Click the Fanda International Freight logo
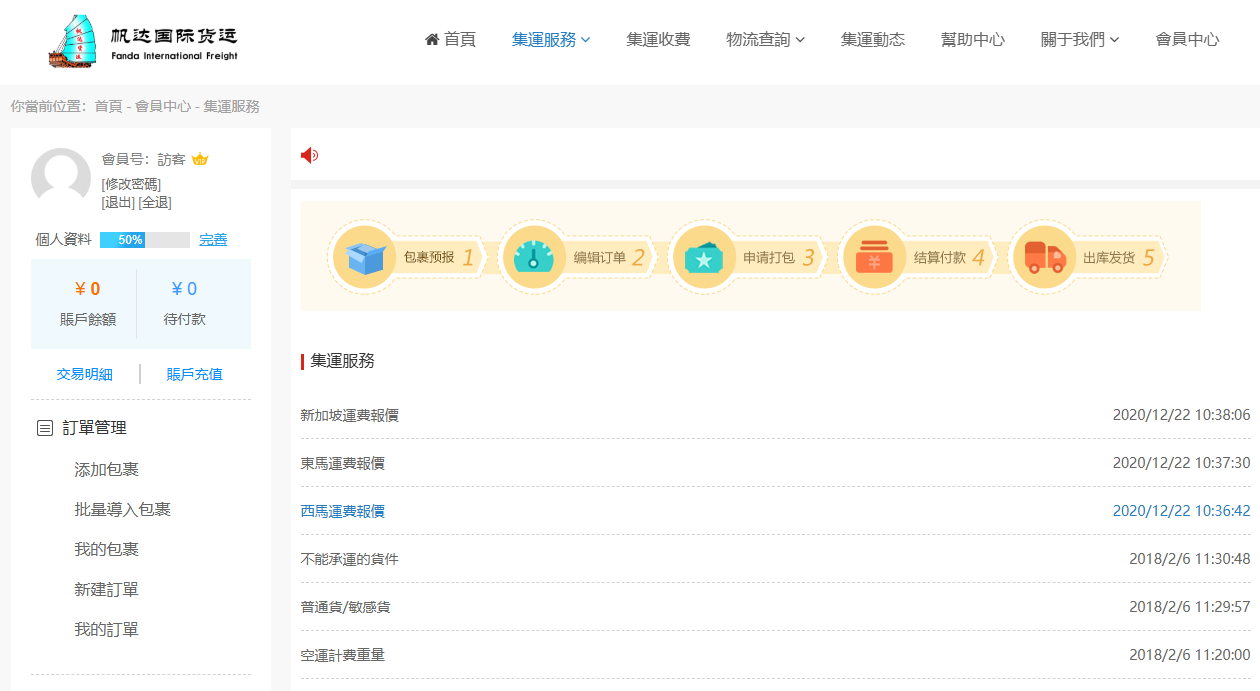The height and width of the screenshot is (691, 1260). click(x=143, y=42)
